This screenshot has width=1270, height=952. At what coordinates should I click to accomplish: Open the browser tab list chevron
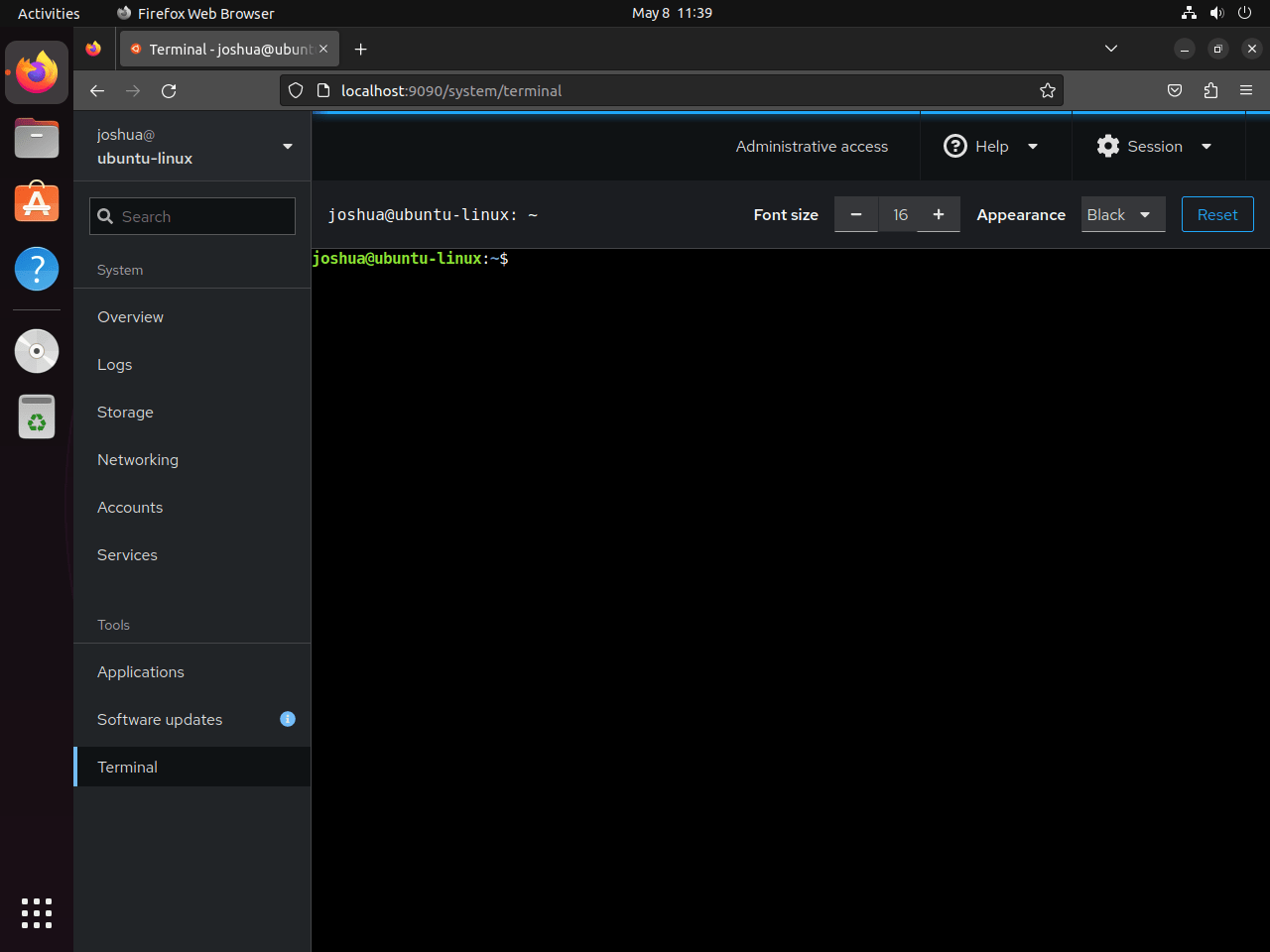[1111, 49]
